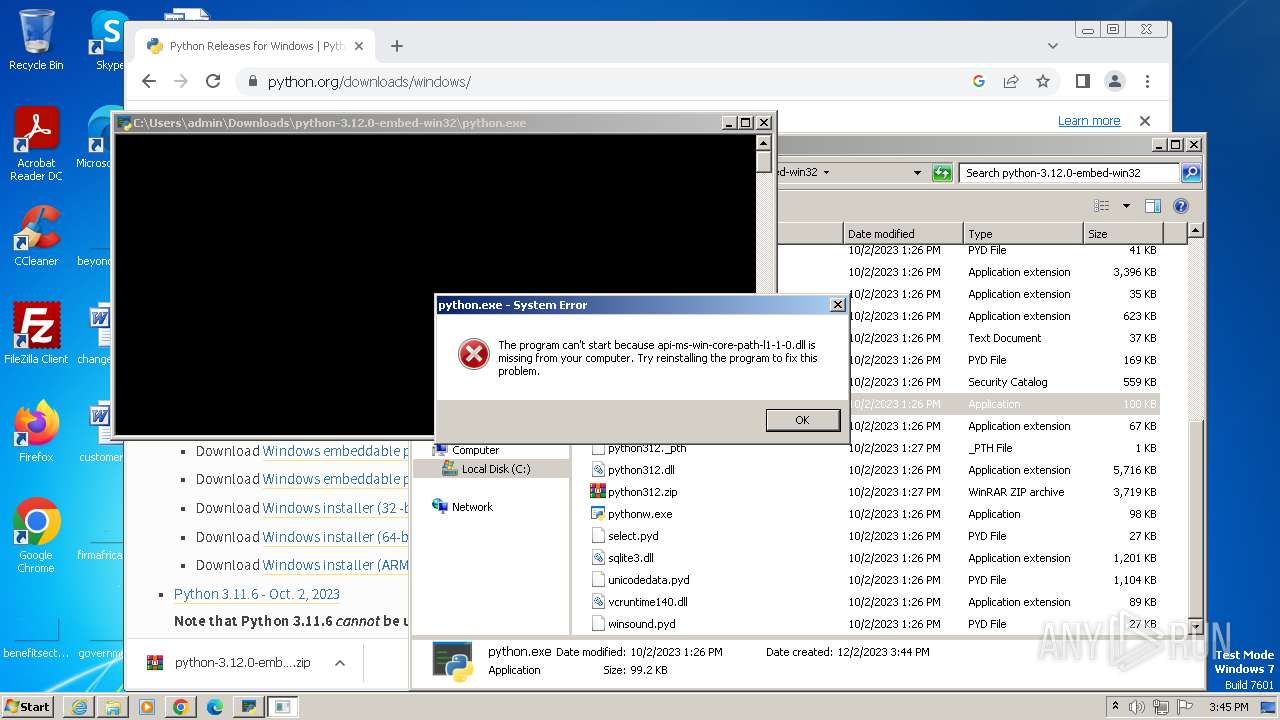The height and width of the screenshot is (720, 1280).
Task: Close the python.exe System Error dialog
Action: 838,305
